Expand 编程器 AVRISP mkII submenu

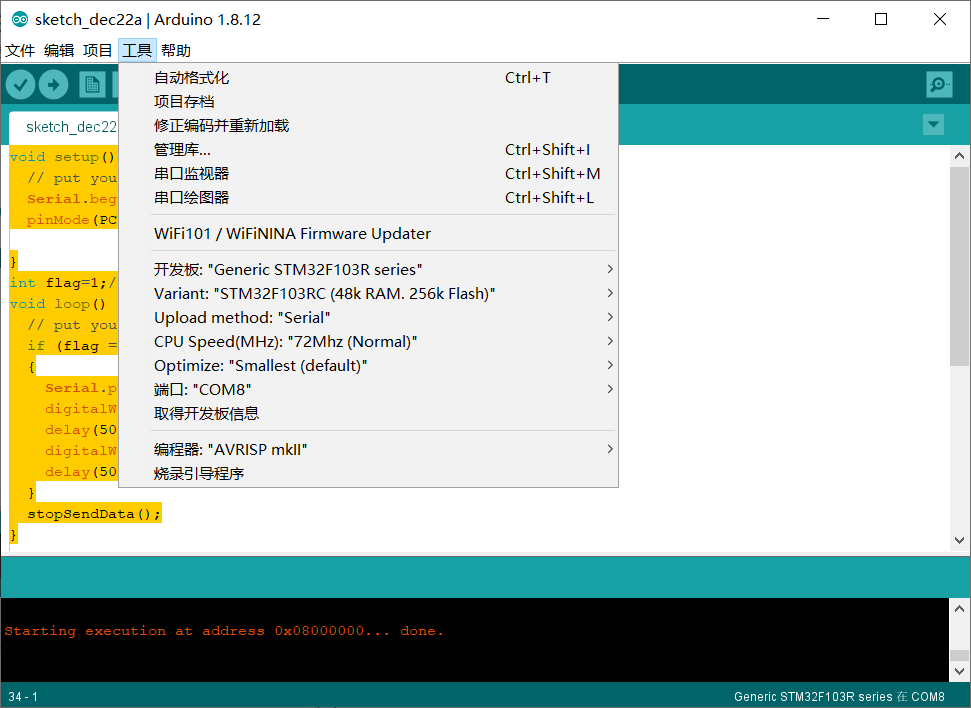pos(368,450)
